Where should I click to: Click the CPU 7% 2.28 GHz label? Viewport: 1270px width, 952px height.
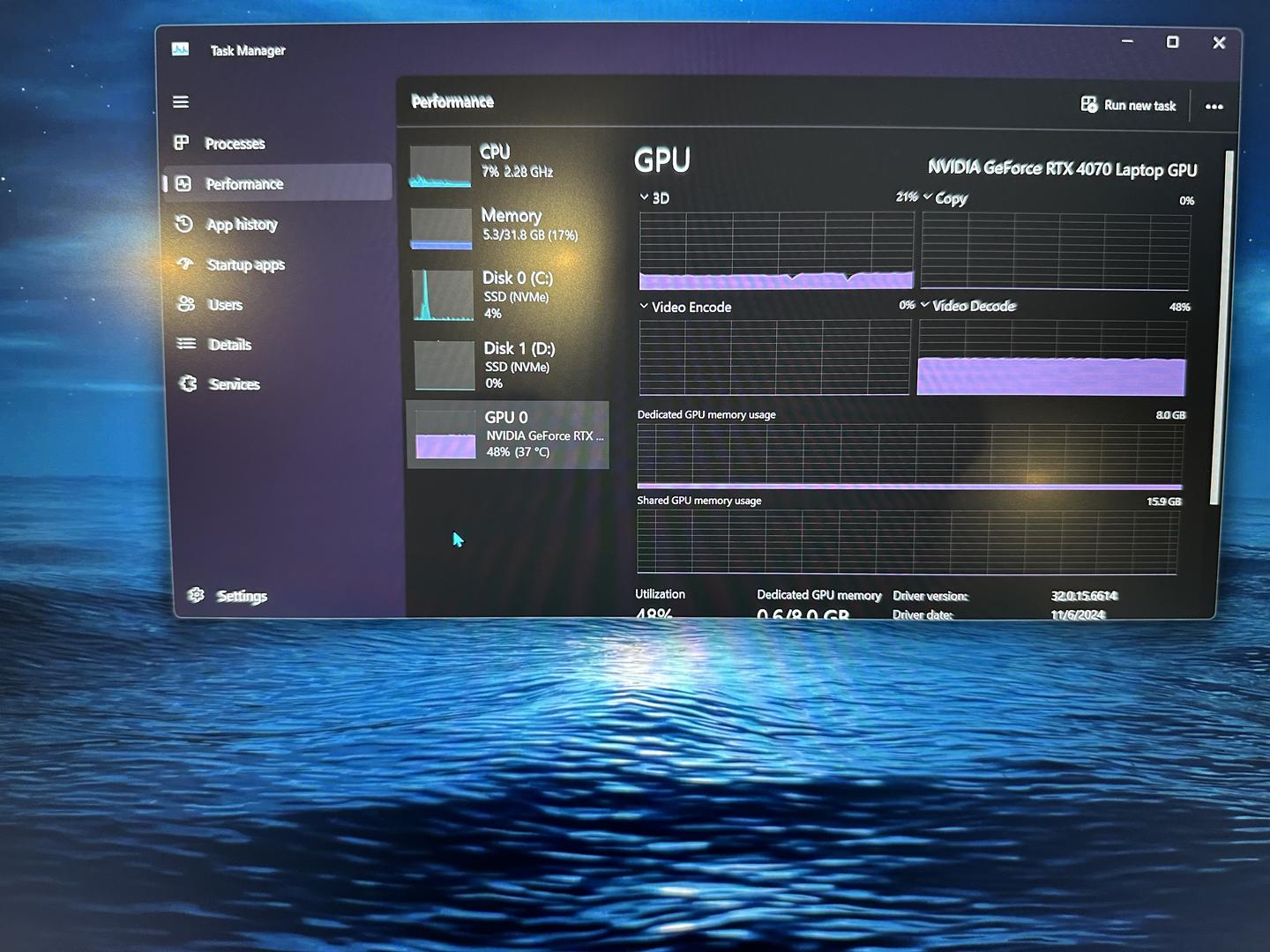tap(518, 162)
